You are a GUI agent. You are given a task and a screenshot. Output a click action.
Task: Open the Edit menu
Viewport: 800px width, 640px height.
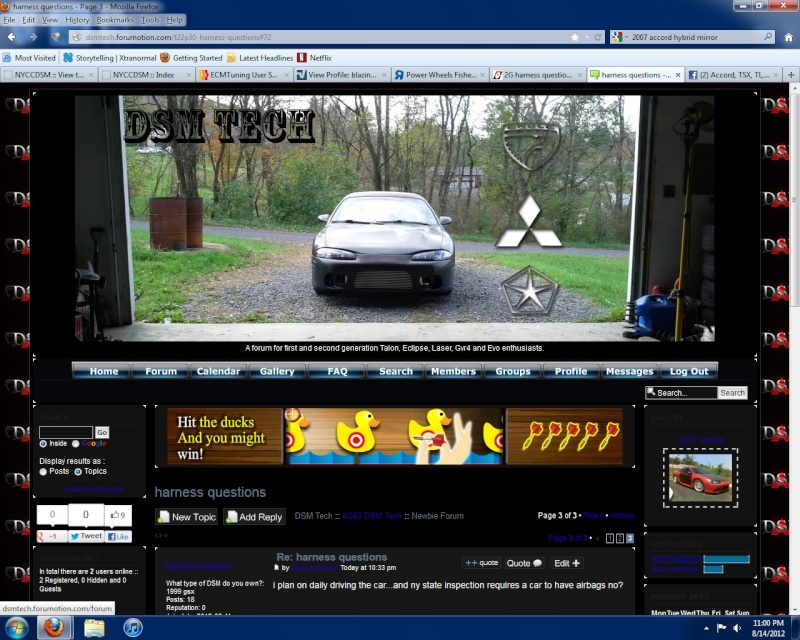29,20
